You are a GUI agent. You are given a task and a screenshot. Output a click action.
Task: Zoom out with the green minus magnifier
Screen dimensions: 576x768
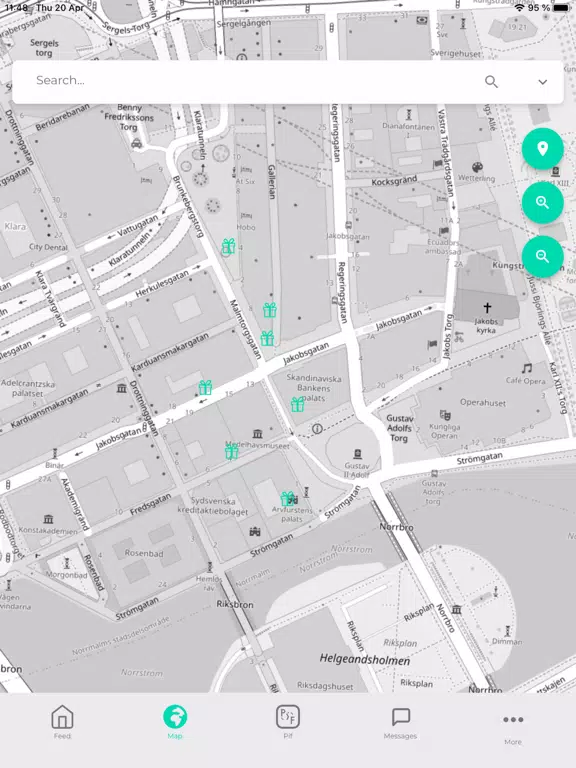pyautogui.click(x=542, y=256)
